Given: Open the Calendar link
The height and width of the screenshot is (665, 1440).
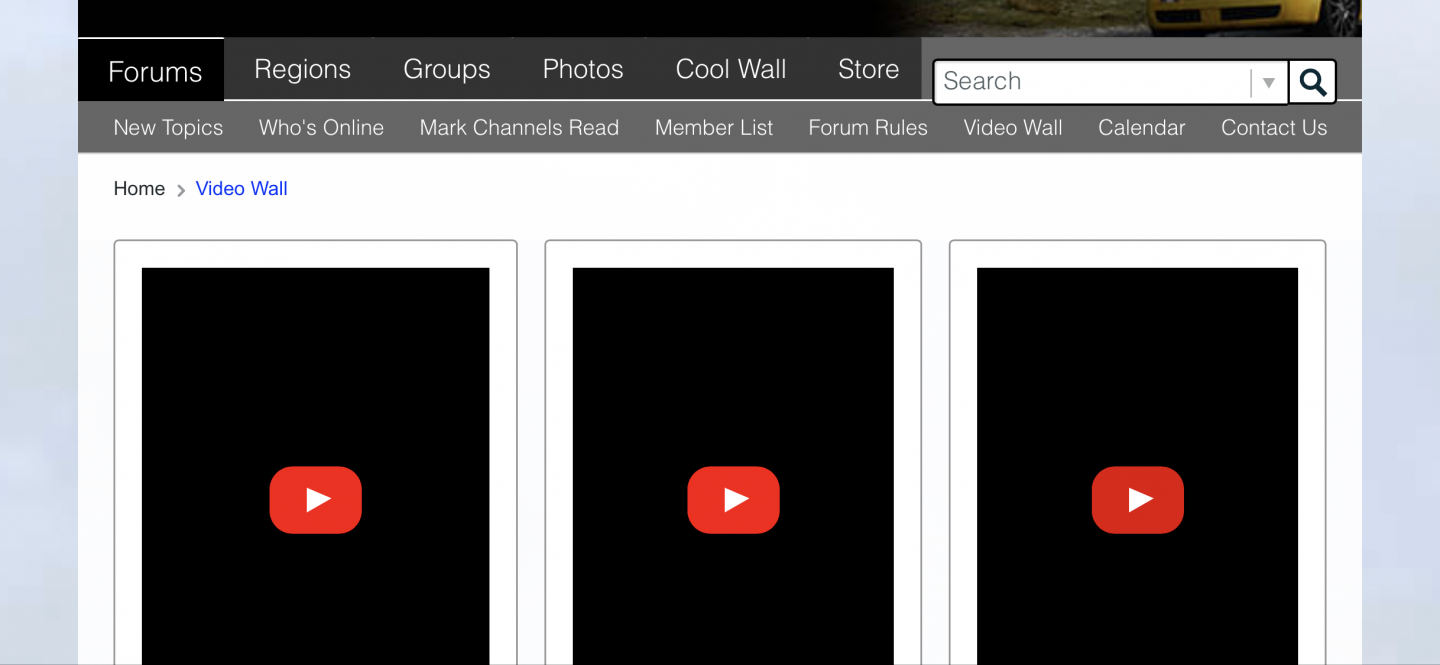Looking at the screenshot, I should click(x=1141, y=128).
